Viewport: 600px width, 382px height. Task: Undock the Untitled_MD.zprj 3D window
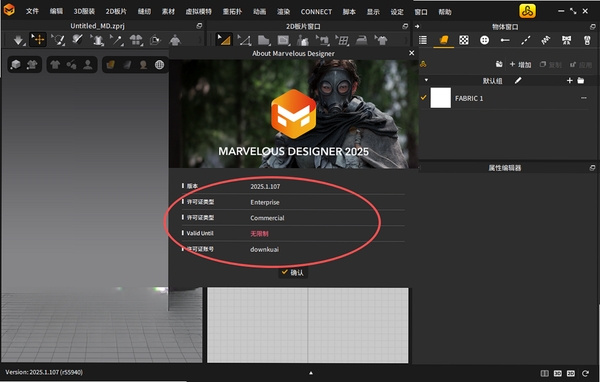click(x=199, y=26)
